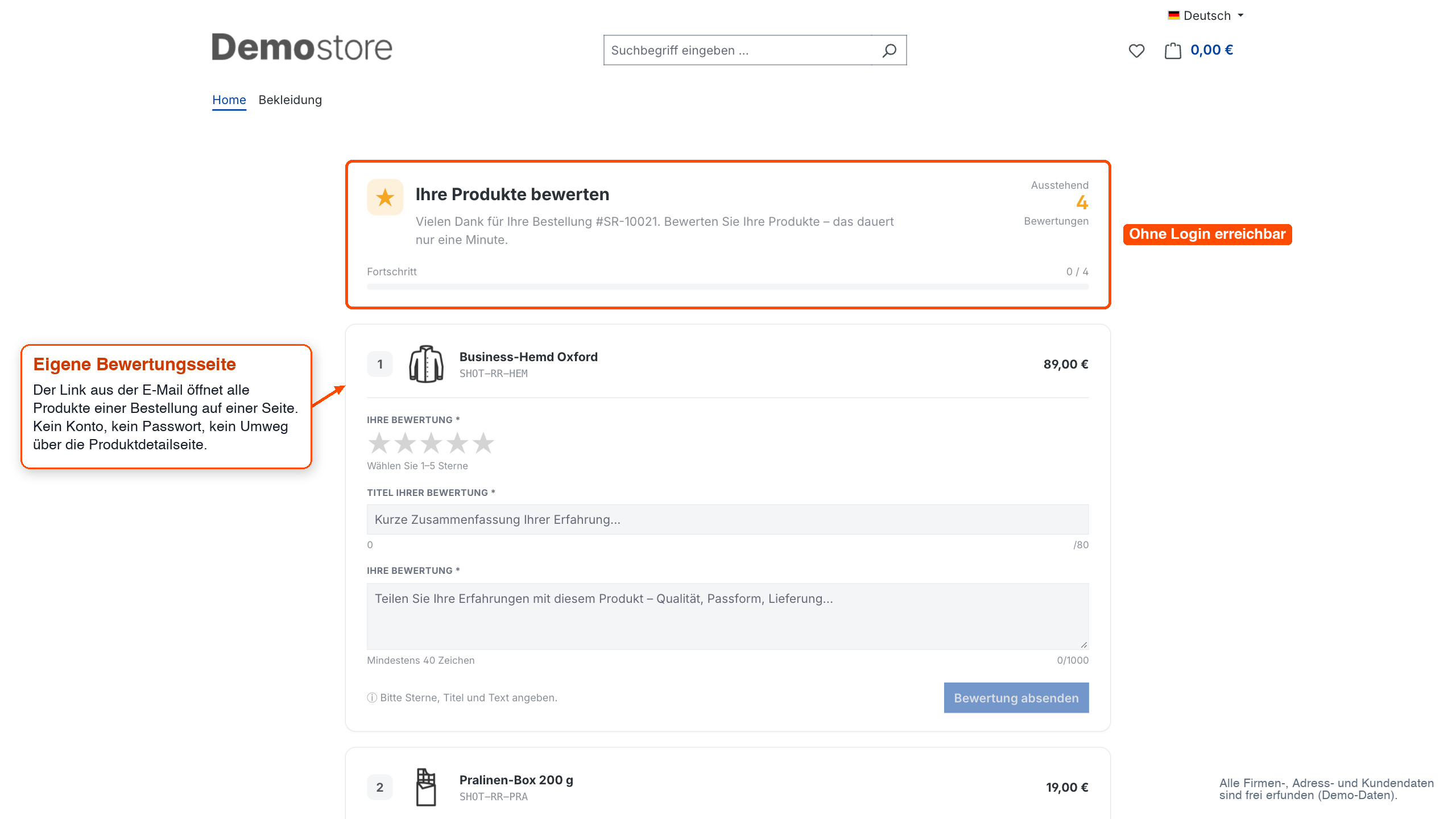Open the shopping cart bag icon

[x=1173, y=51]
